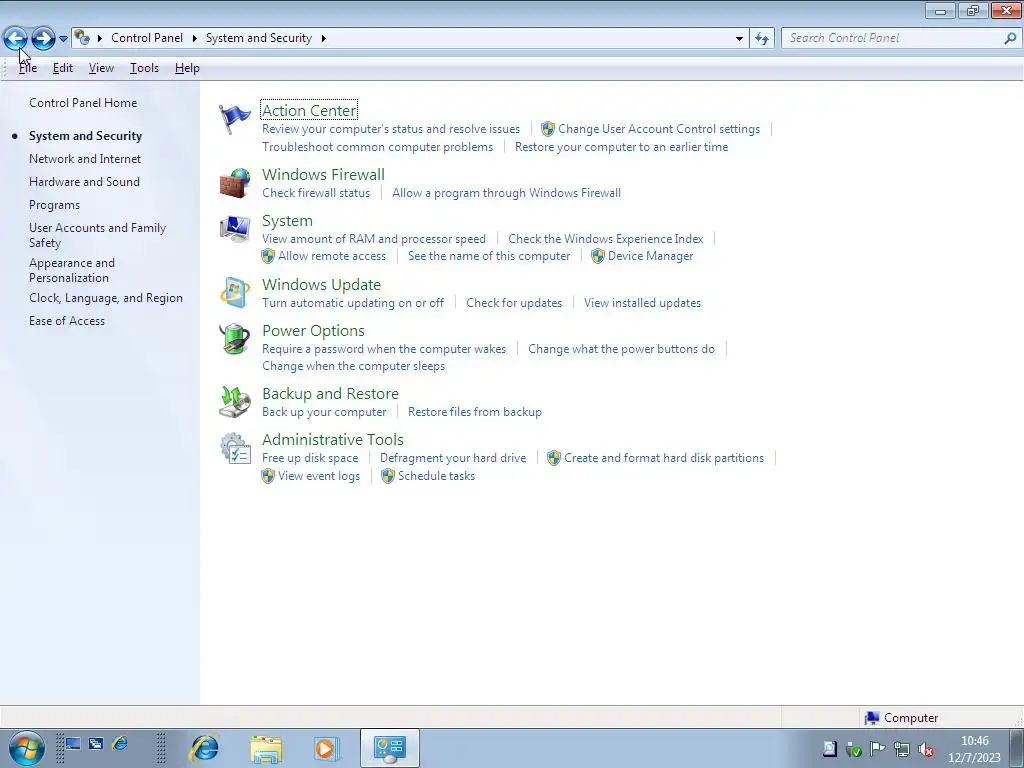Viewport: 1024px width, 768px height.
Task: Expand the arrow after Control Panel breadcrumb
Action: tap(195, 38)
